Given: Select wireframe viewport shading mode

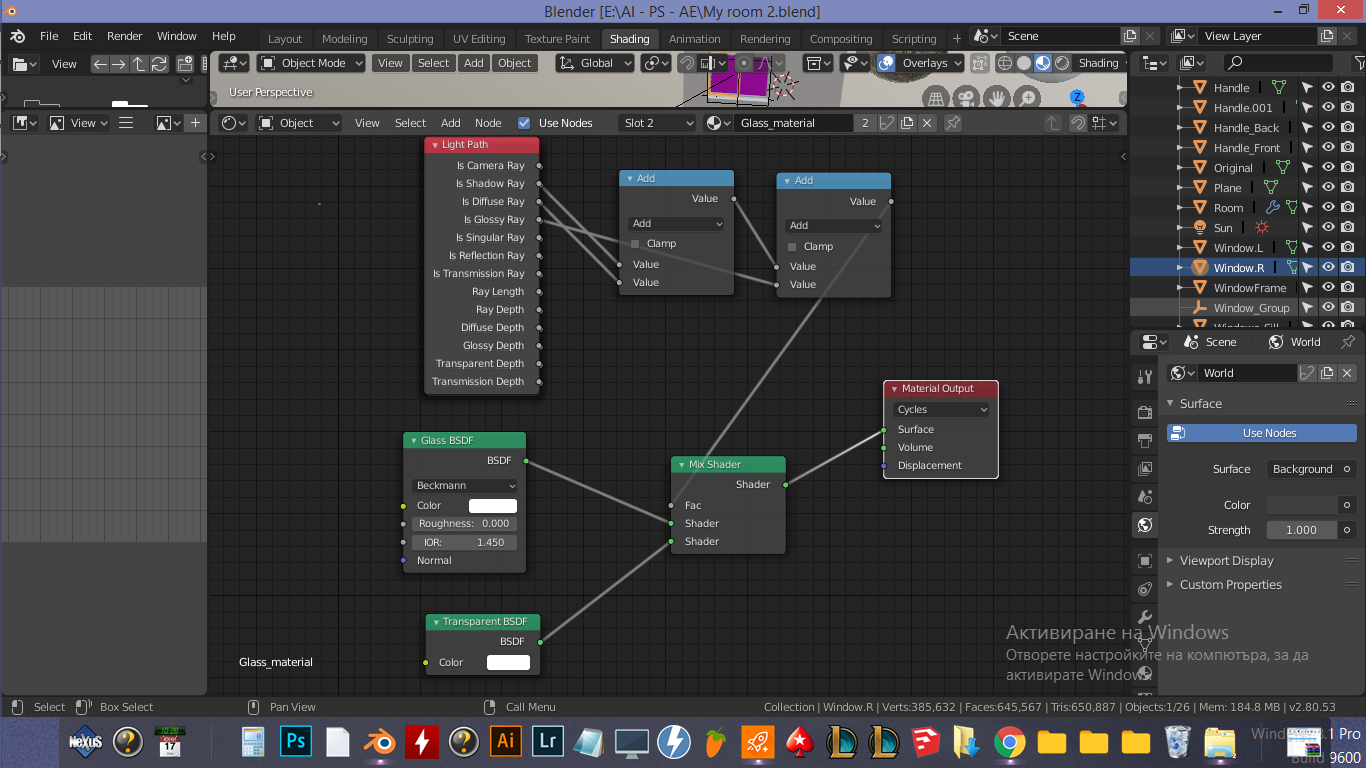Looking at the screenshot, I should tap(1005, 63).
